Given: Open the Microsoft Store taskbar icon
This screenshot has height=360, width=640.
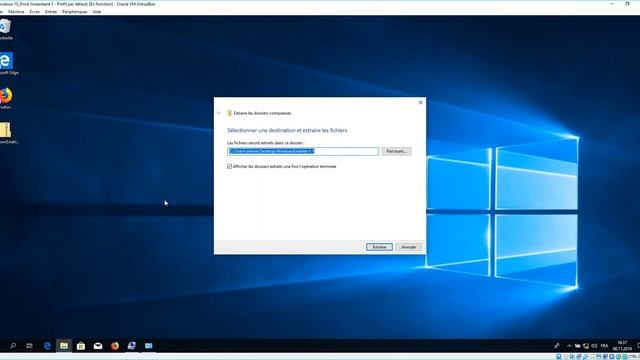Looking at the screenshot, I should click(81, 346).
